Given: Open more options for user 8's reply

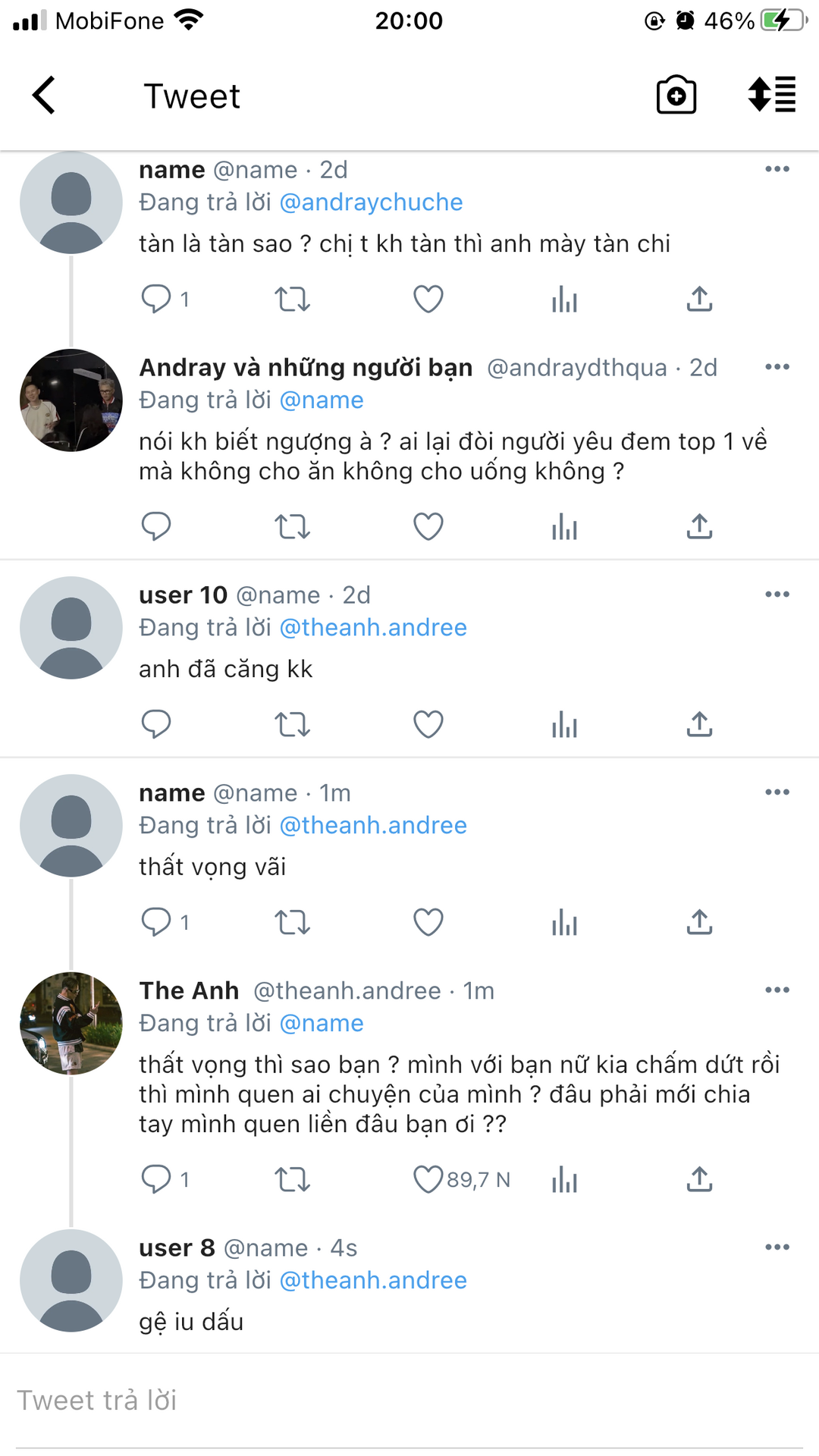Looking at the screenshot, I should (777, 1247).
